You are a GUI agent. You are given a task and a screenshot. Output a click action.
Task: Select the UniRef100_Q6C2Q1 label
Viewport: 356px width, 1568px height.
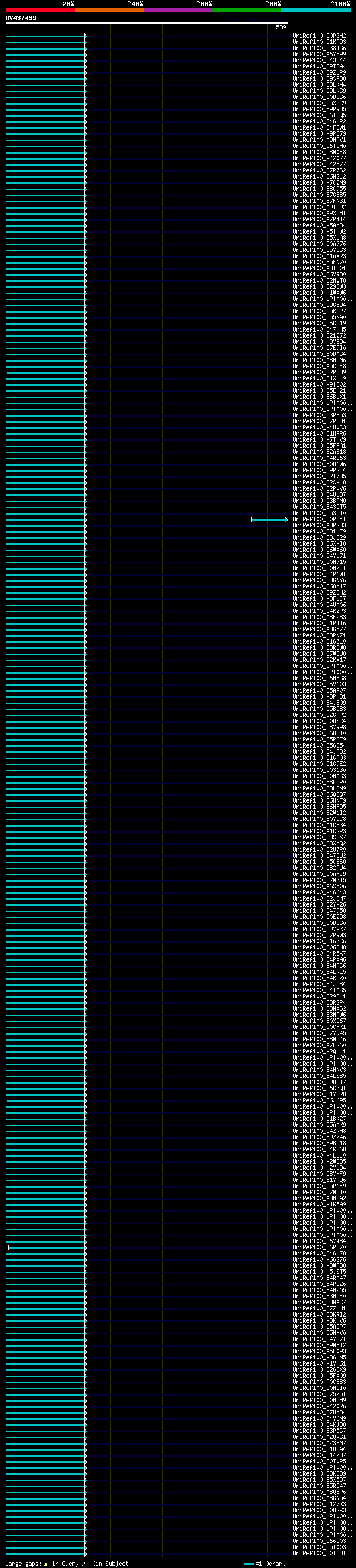click(x=319, y=1089)
